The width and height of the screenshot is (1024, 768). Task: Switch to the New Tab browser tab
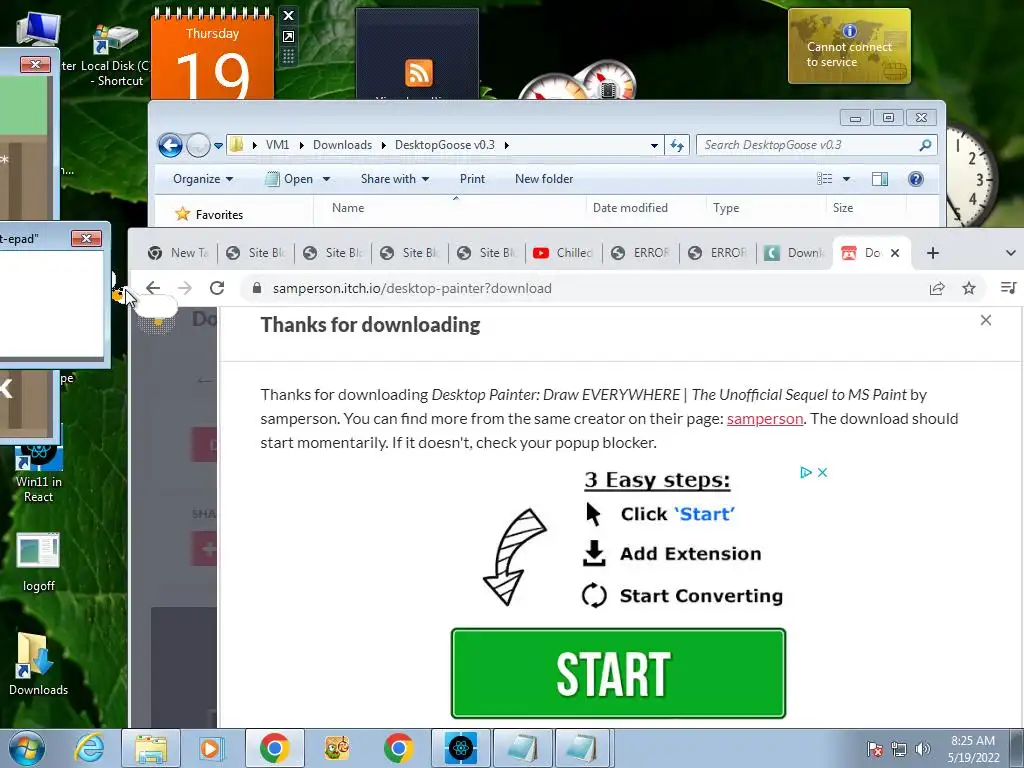click(178, 253)
